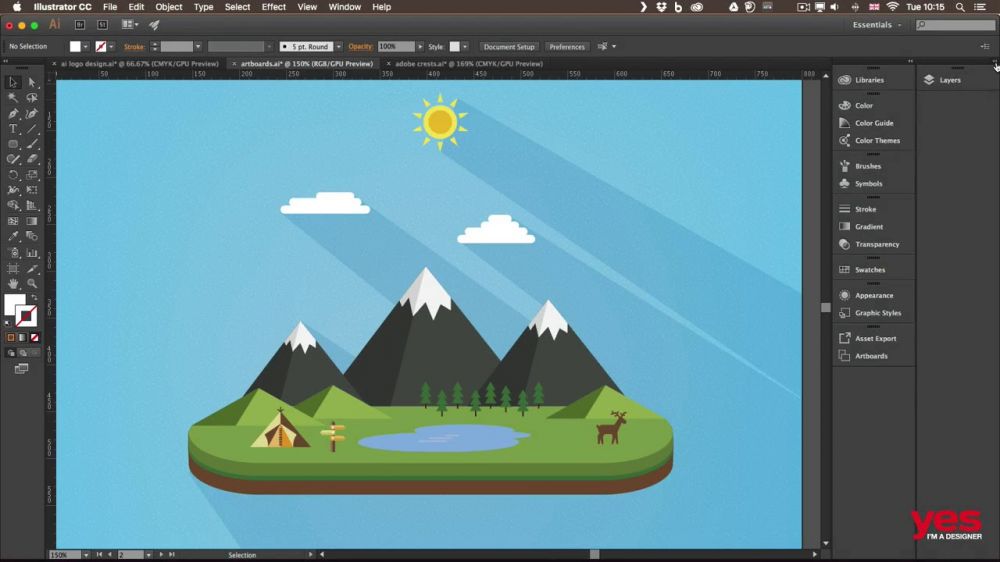Open the Brushes panel

[x=867, y=166]
